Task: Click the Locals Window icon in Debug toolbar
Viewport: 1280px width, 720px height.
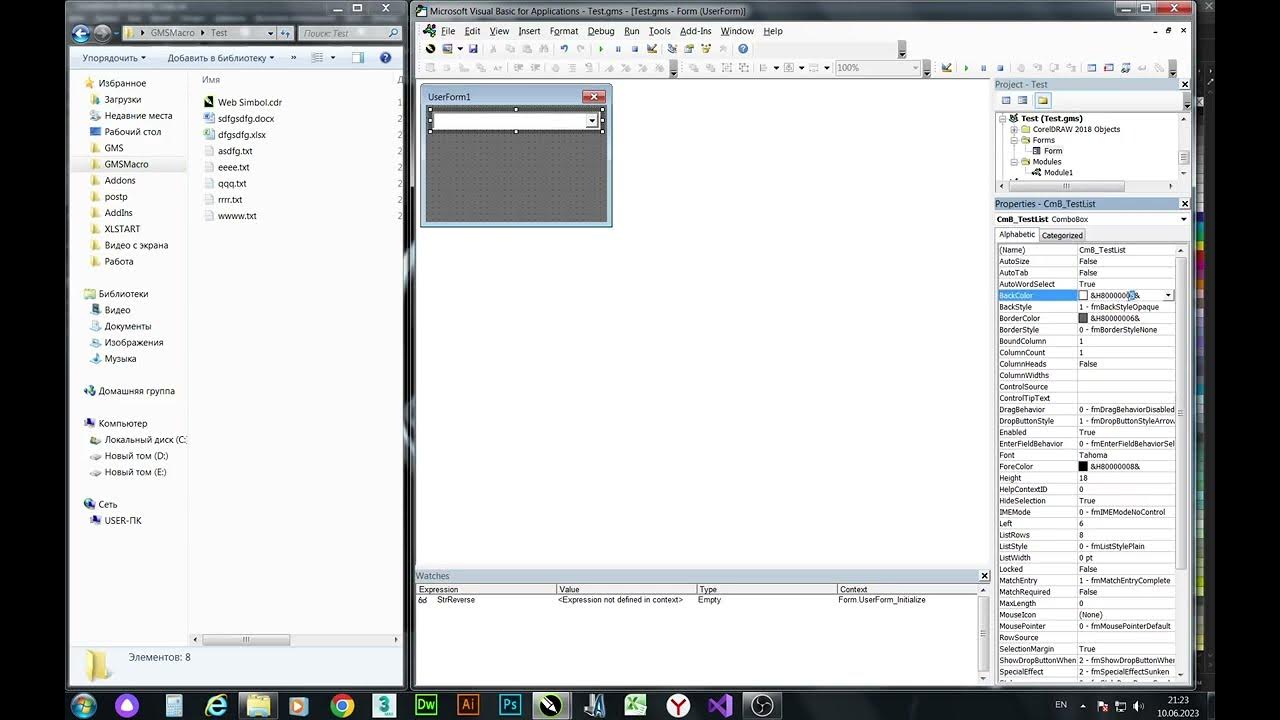Action: click(1091, 68)
